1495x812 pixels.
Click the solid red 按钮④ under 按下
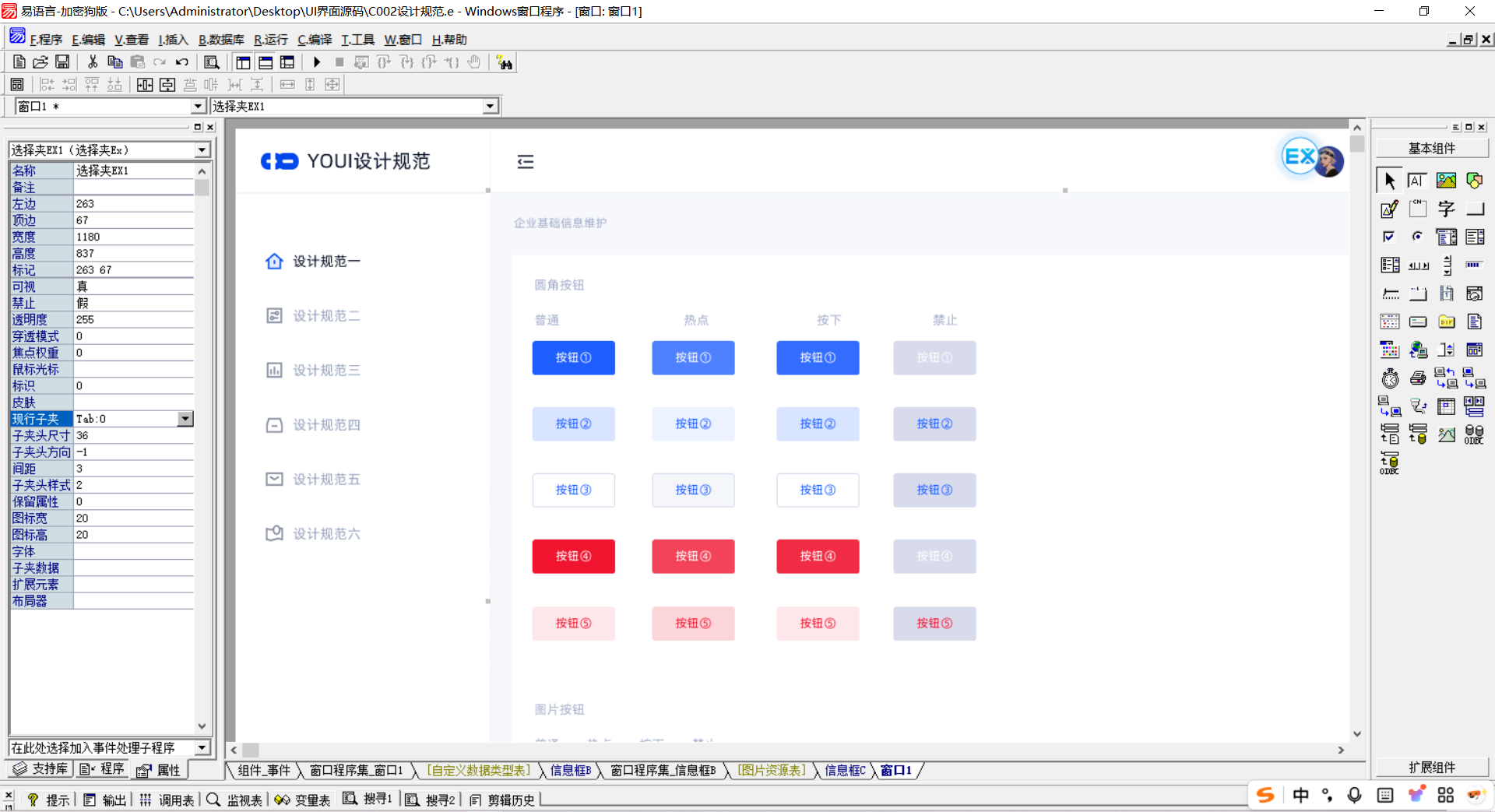click(818, 557)
